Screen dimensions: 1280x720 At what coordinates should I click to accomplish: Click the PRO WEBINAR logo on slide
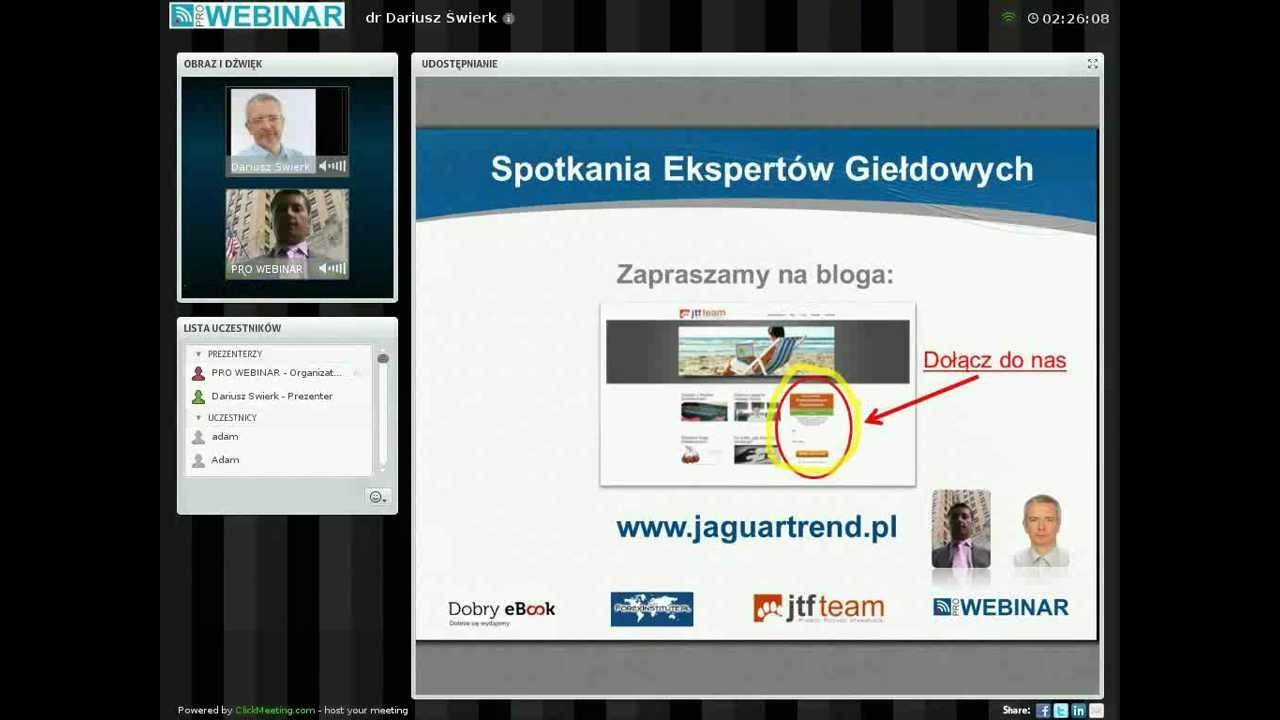tap(1001, 607)
